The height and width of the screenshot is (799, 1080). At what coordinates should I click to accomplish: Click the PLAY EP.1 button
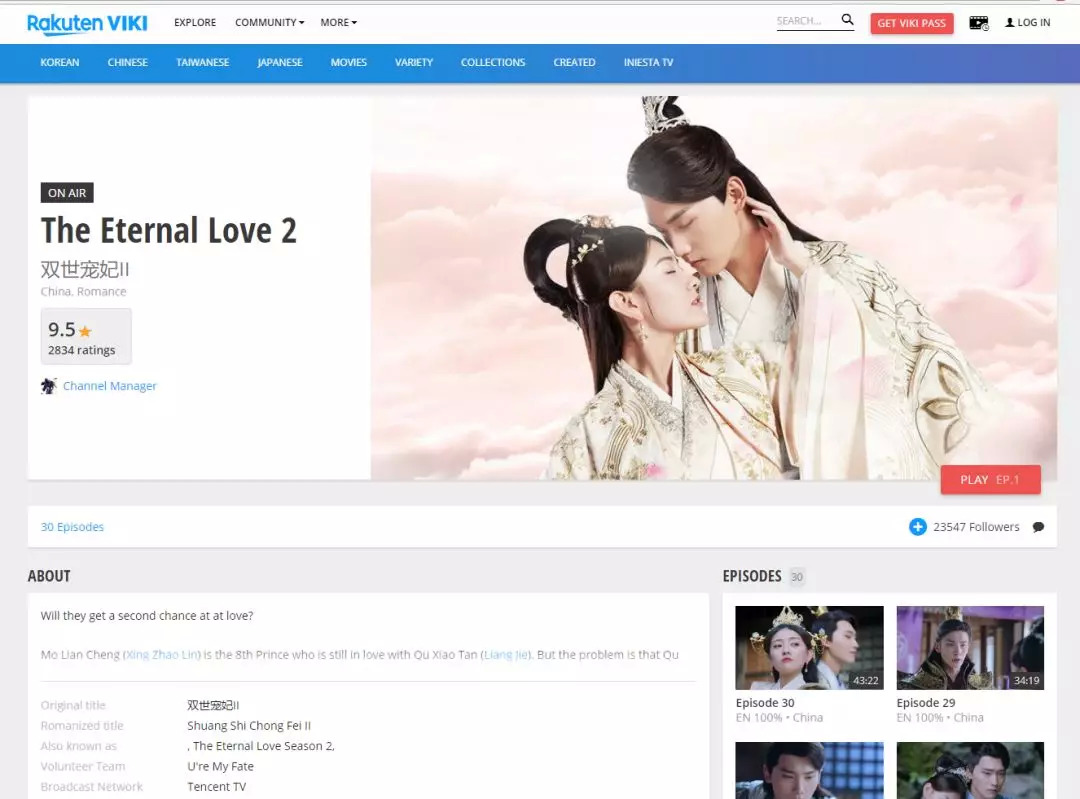[990, 480]
